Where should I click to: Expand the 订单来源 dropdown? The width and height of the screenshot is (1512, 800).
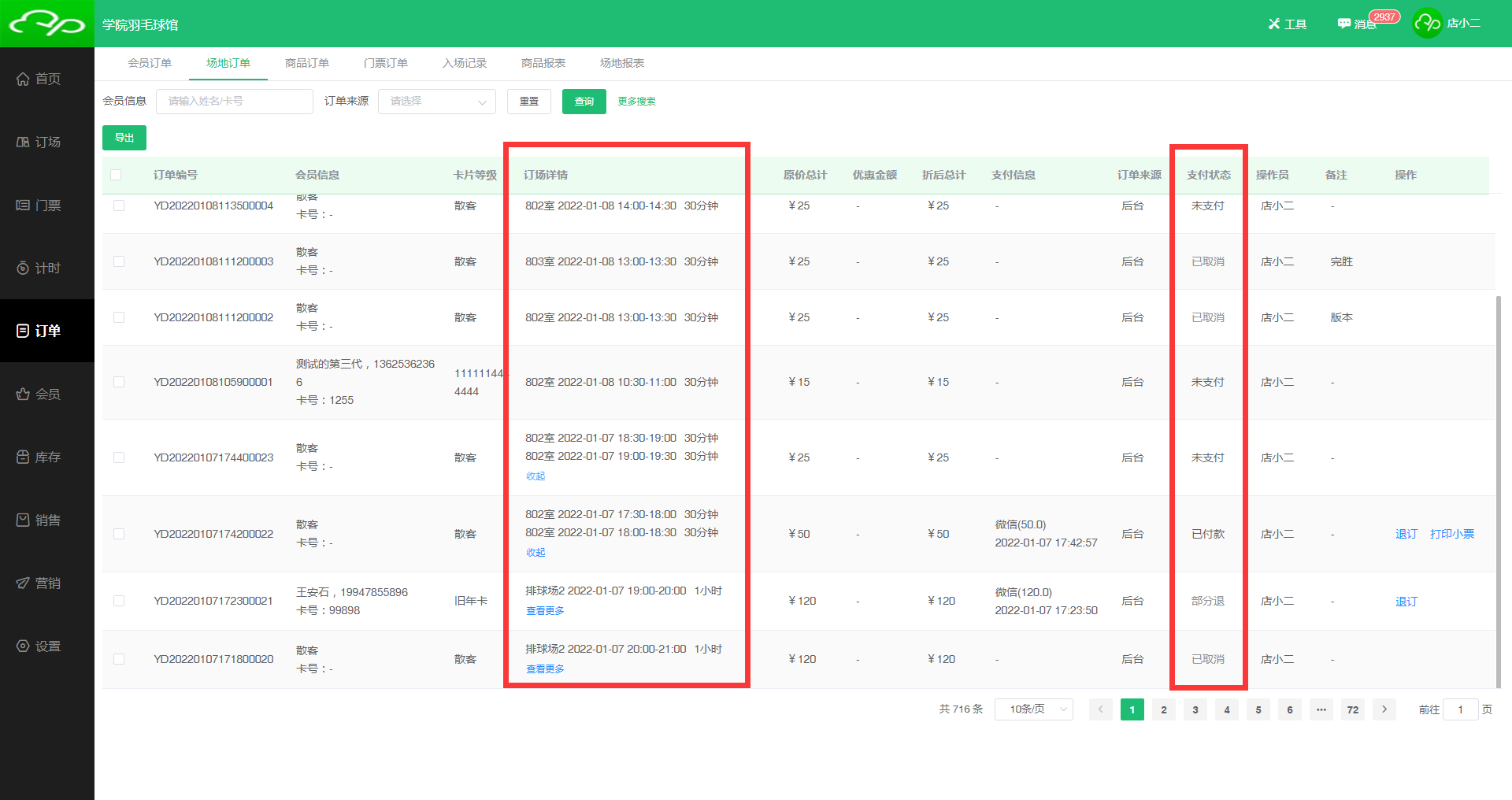point(436,102)
